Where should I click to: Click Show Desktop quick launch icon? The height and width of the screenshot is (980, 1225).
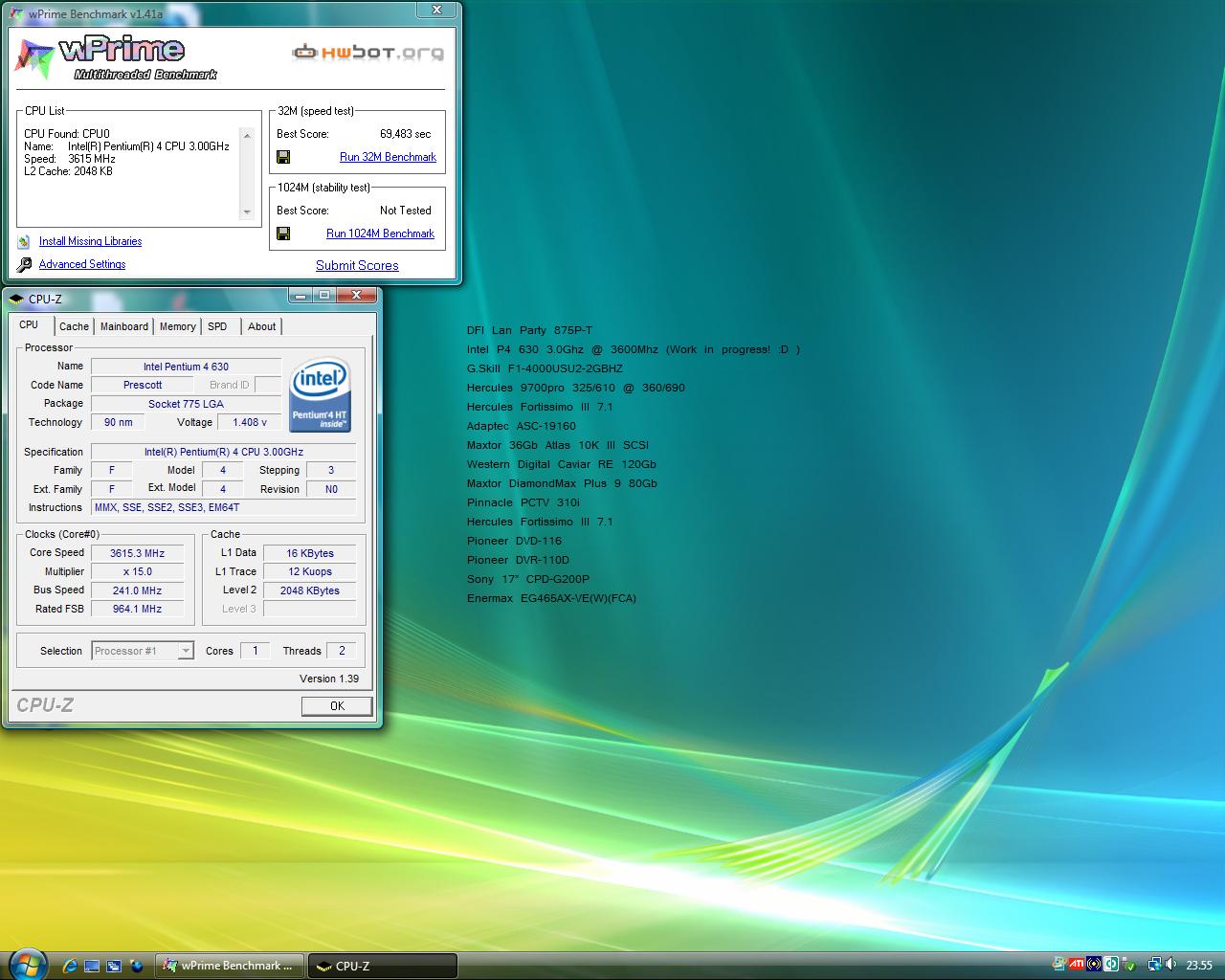[x=92, y=966]
